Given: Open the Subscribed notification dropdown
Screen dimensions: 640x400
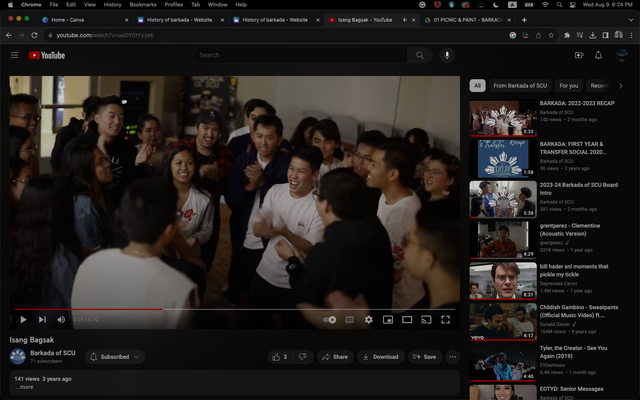Looking at the screenshot, I should tap(115, 356).
